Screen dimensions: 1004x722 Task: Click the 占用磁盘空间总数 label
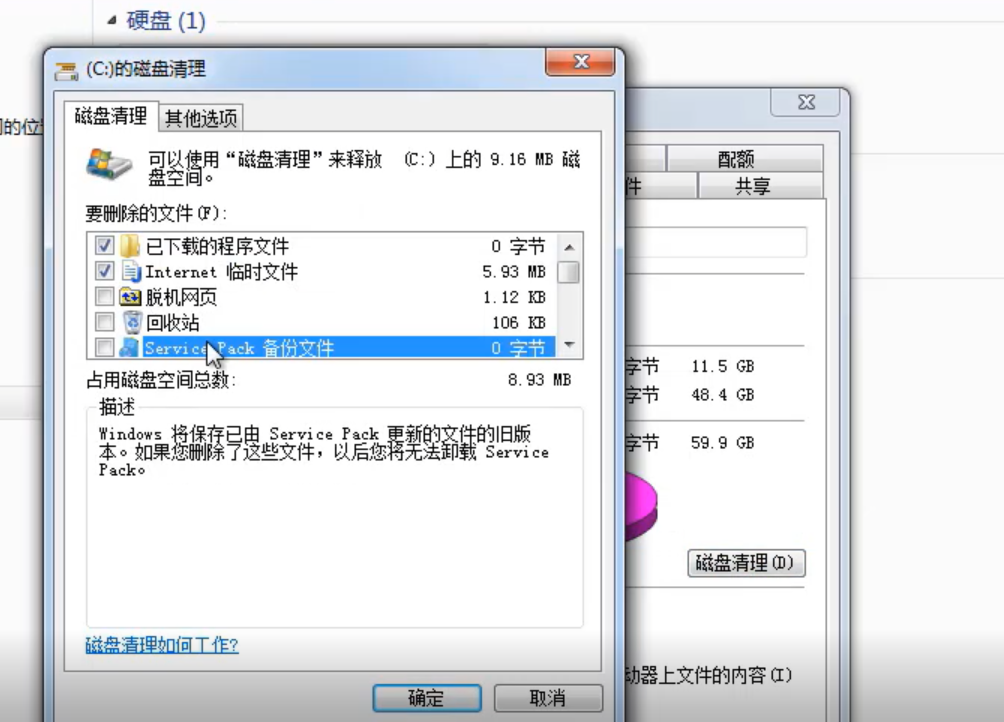(161, 380)
